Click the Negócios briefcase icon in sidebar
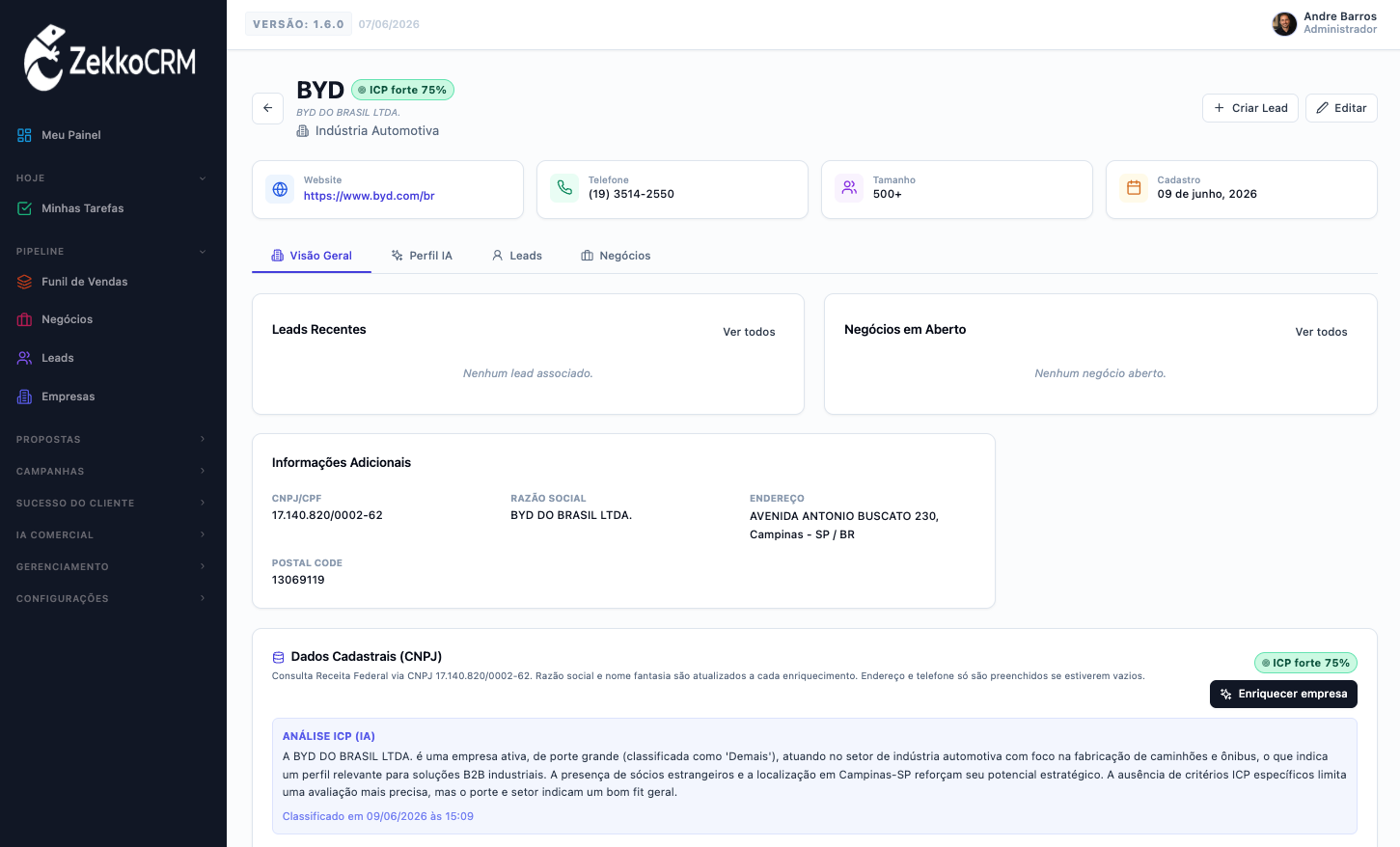Viewport: 1400px width, 847px height. point(24,319)
